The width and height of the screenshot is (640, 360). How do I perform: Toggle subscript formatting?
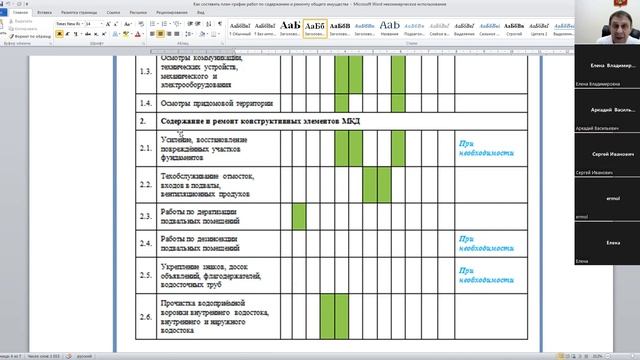[x=96, y=34]
